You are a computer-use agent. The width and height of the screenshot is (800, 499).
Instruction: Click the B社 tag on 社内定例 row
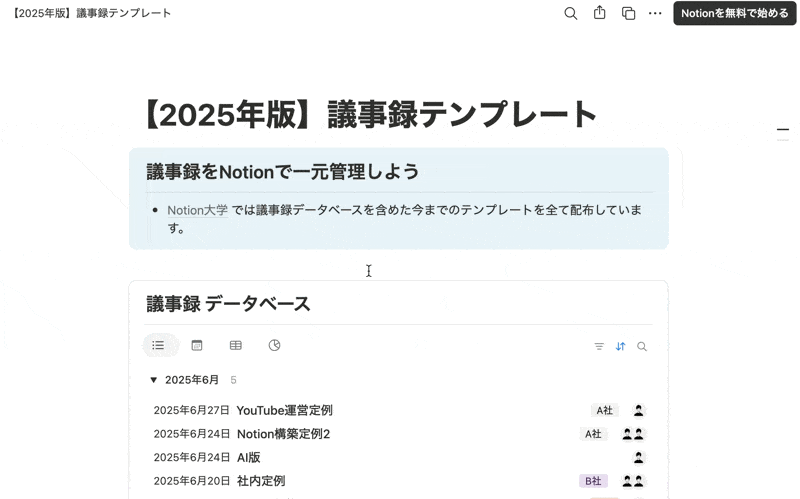coord(593,481)
